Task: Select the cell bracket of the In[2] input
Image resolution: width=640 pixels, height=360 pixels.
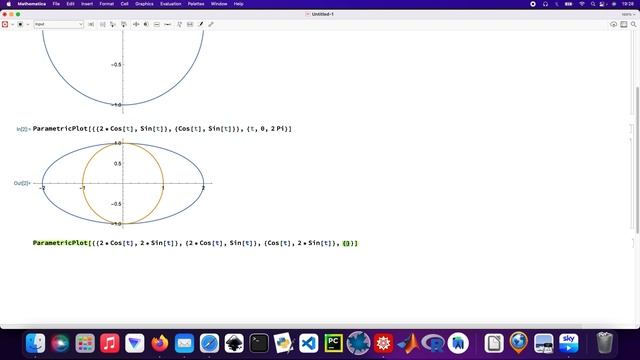Action: click(x=631, y=129)
